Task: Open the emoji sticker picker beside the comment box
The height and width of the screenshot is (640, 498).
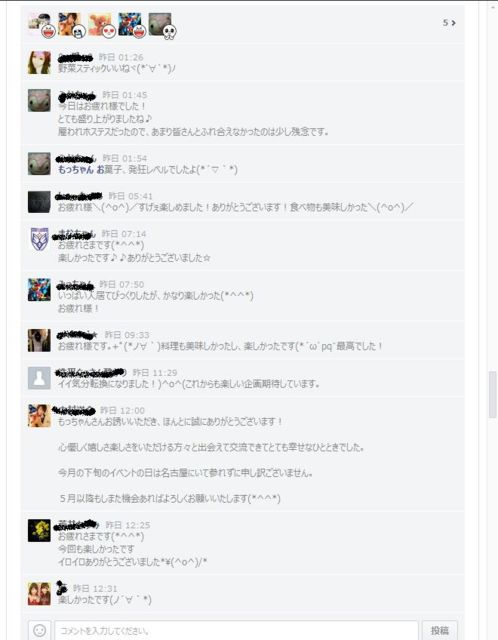Action: (x=39, y=630)
